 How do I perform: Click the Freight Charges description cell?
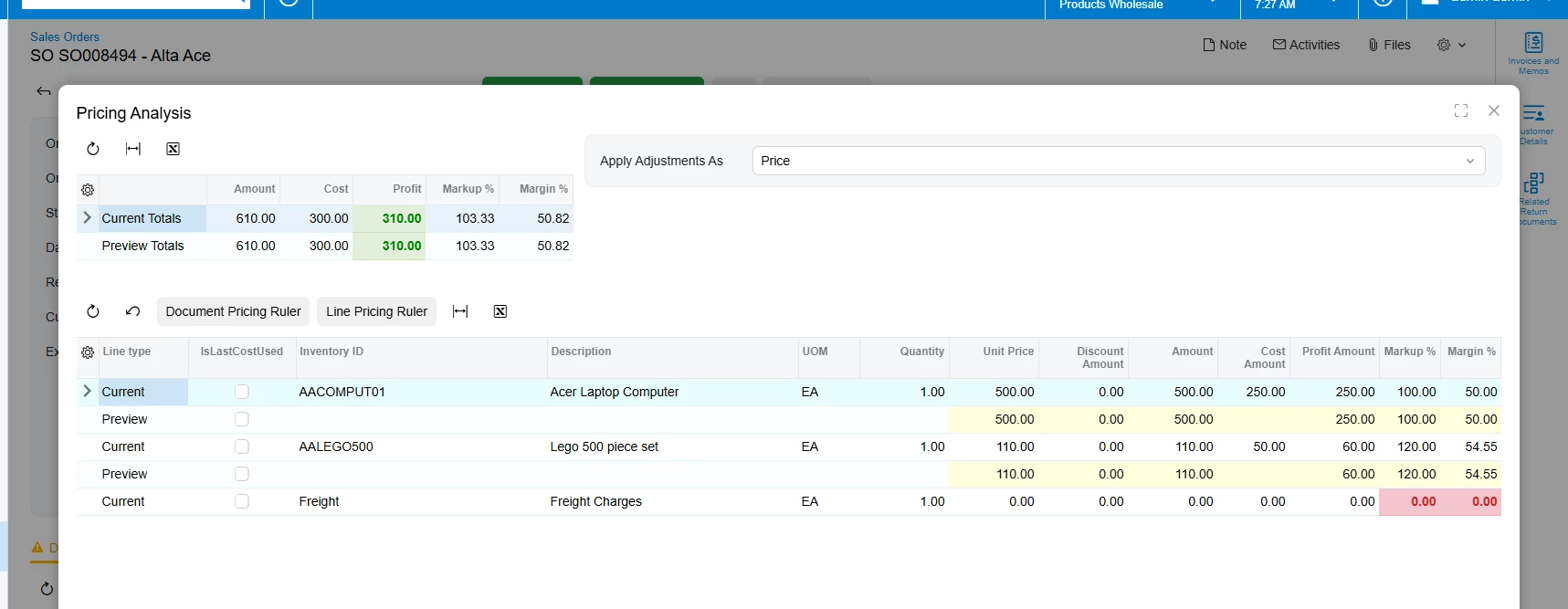point(673,501)
